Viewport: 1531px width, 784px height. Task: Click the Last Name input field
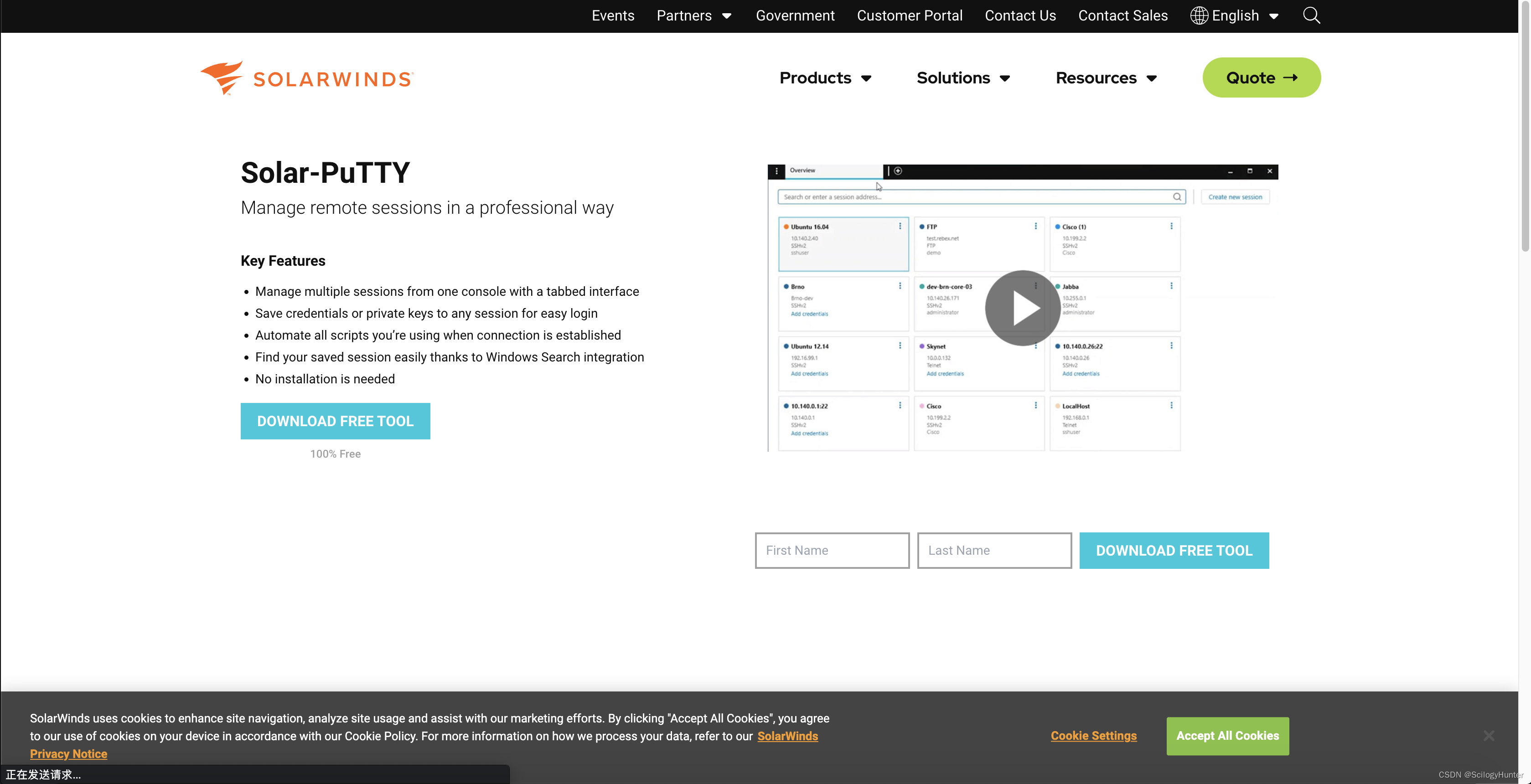click(x=994, y=550)
